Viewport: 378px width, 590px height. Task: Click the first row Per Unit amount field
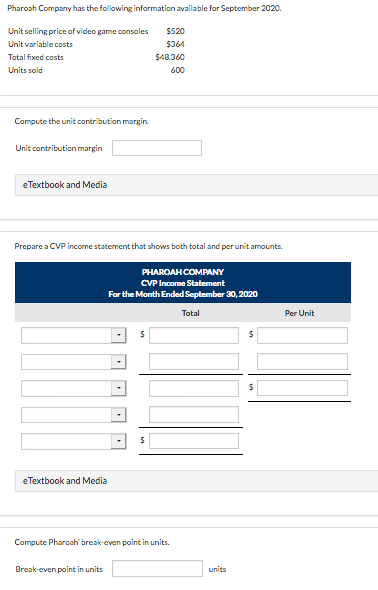302,335
